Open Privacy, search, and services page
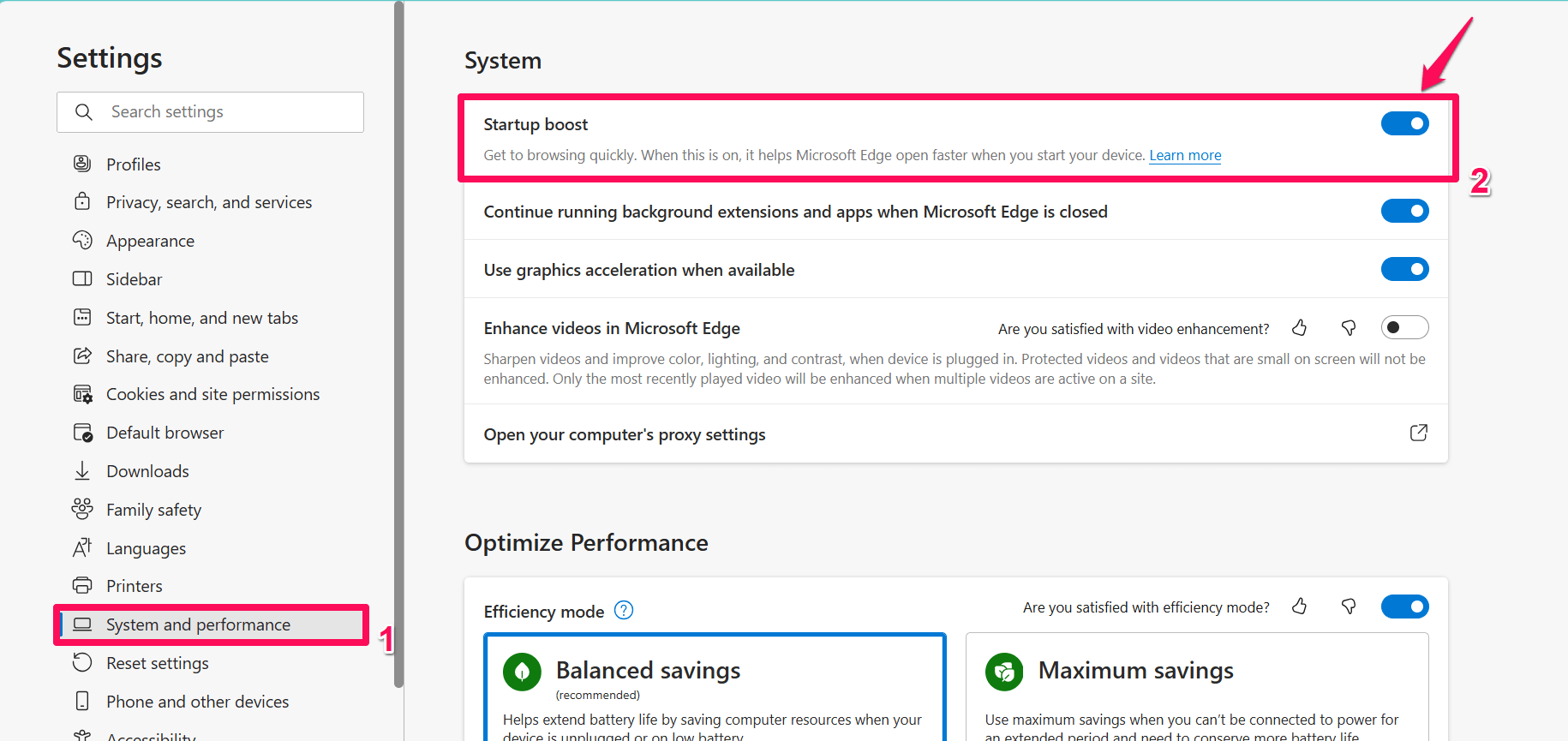This screenshot has width=1568, height=741. (209, 202)
